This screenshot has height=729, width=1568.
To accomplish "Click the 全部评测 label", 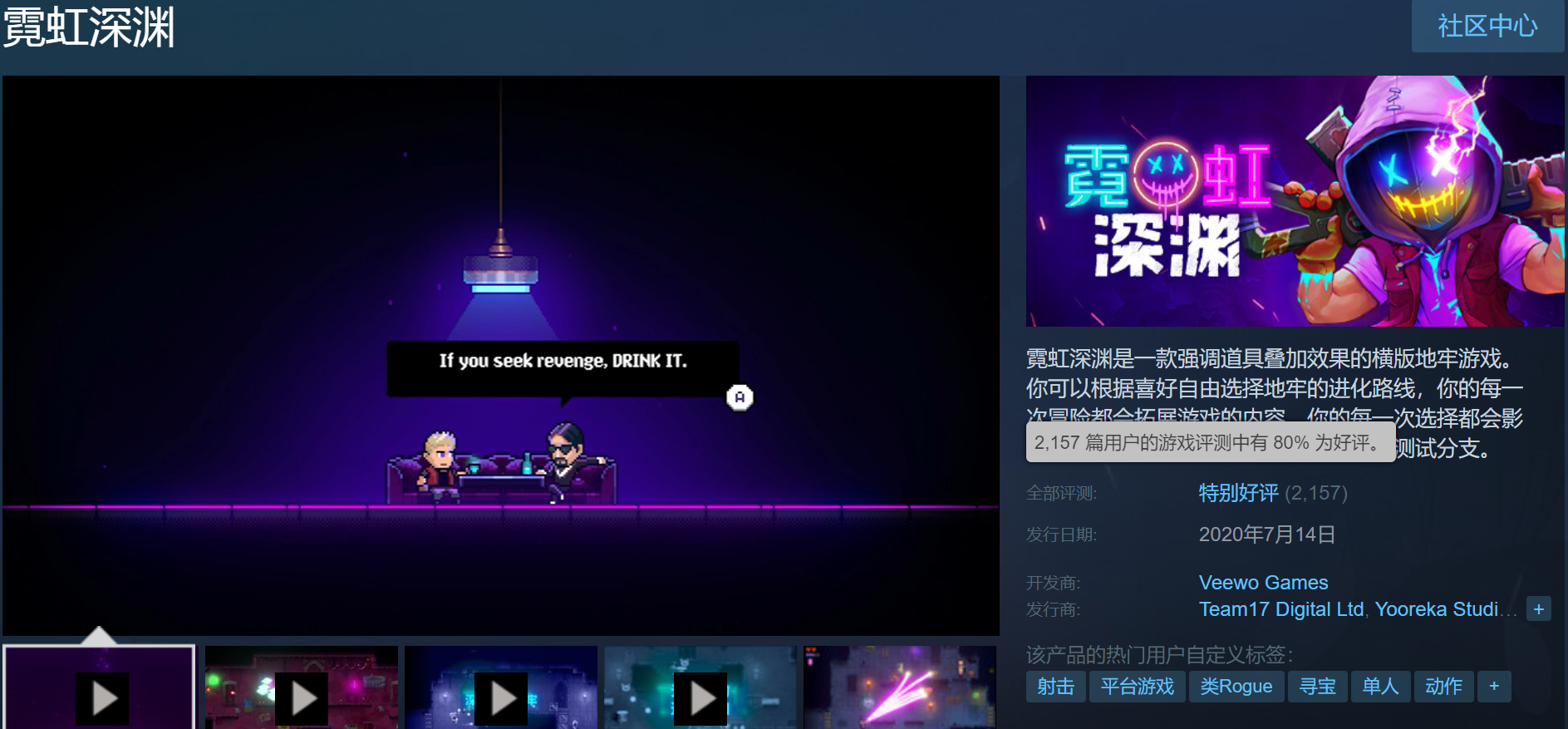I will click(x=1061, y=493).
